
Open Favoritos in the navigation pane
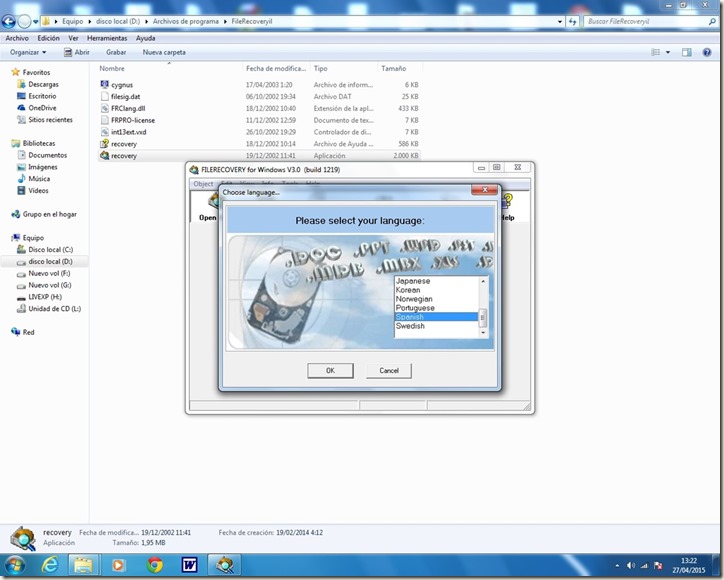[x=36, y=72]
